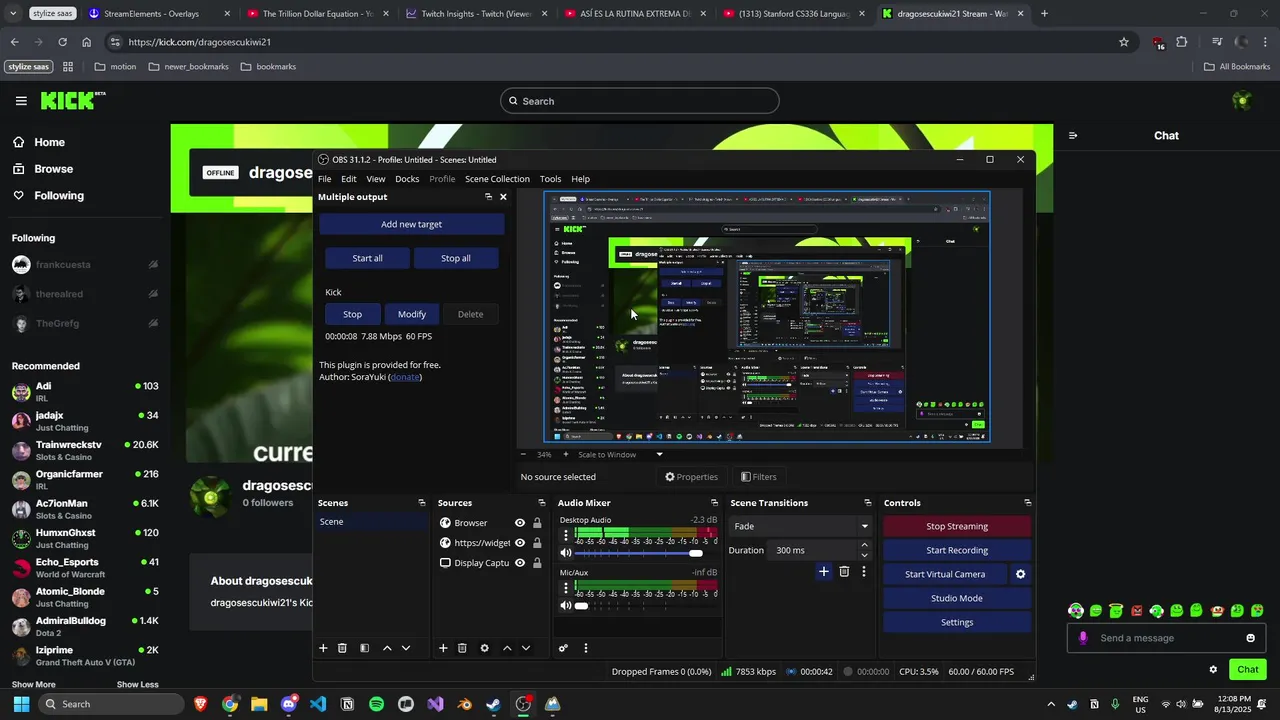
Task: Close the Multiple output dock
Action: (503, 197)
